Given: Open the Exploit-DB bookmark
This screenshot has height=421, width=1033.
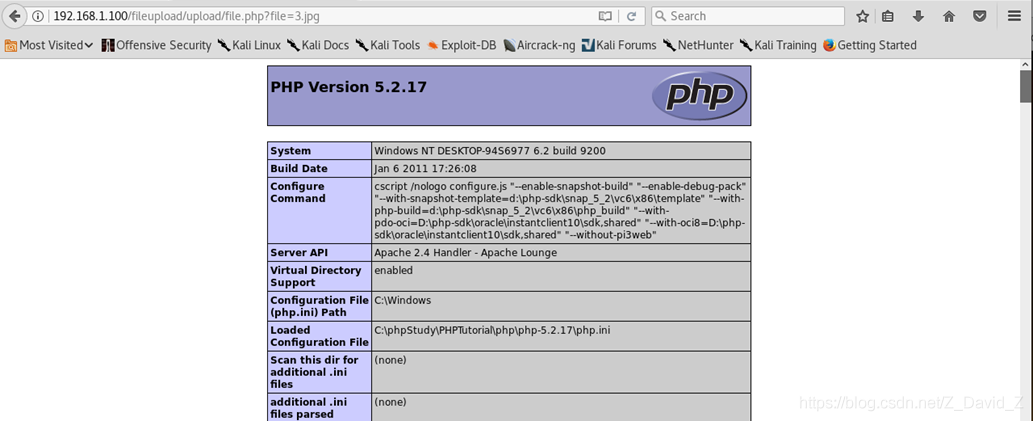Looking at the screenshot, I should [461, 45].
